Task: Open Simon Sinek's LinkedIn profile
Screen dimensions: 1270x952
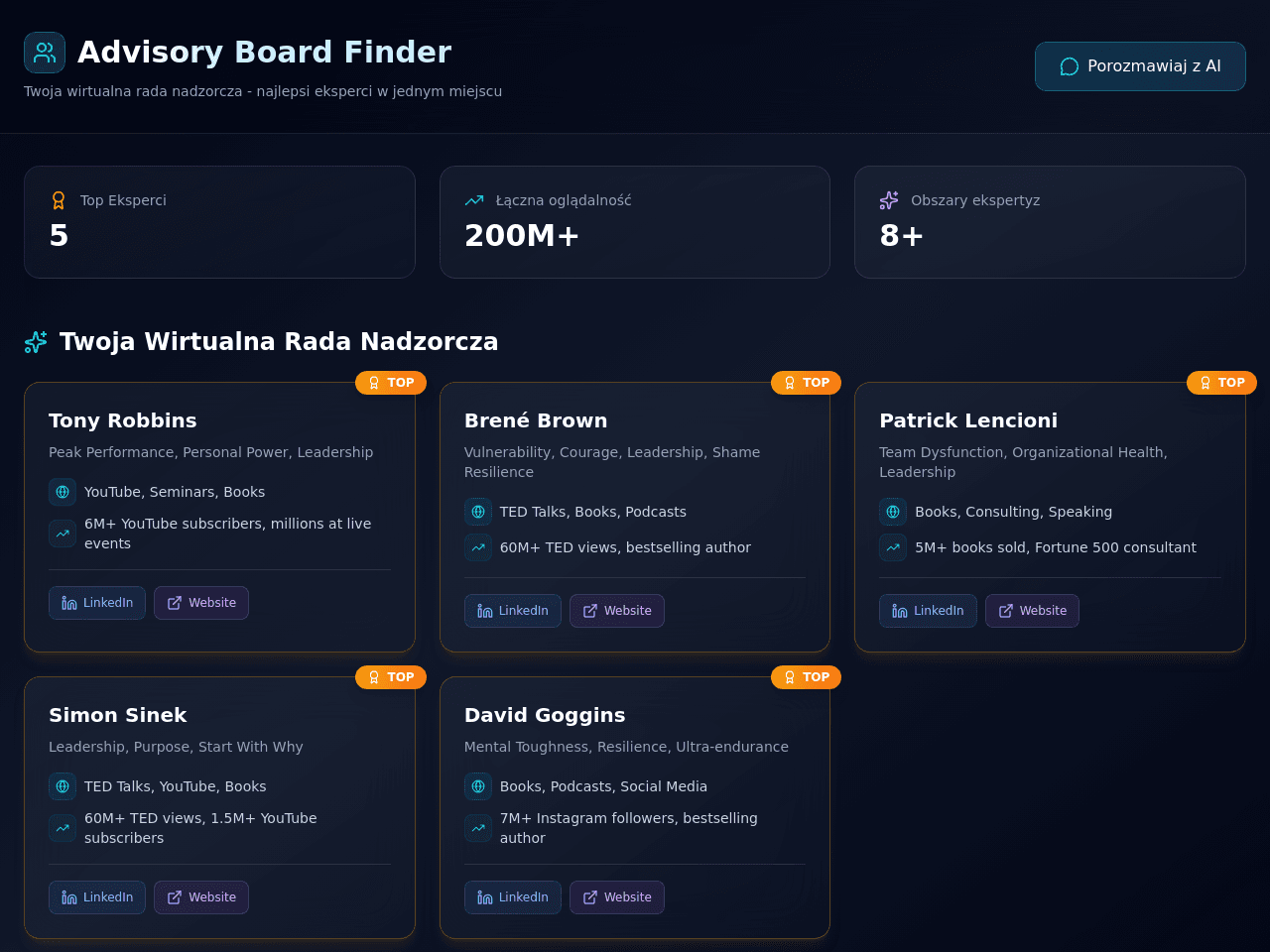Action: tap(97, 897)
